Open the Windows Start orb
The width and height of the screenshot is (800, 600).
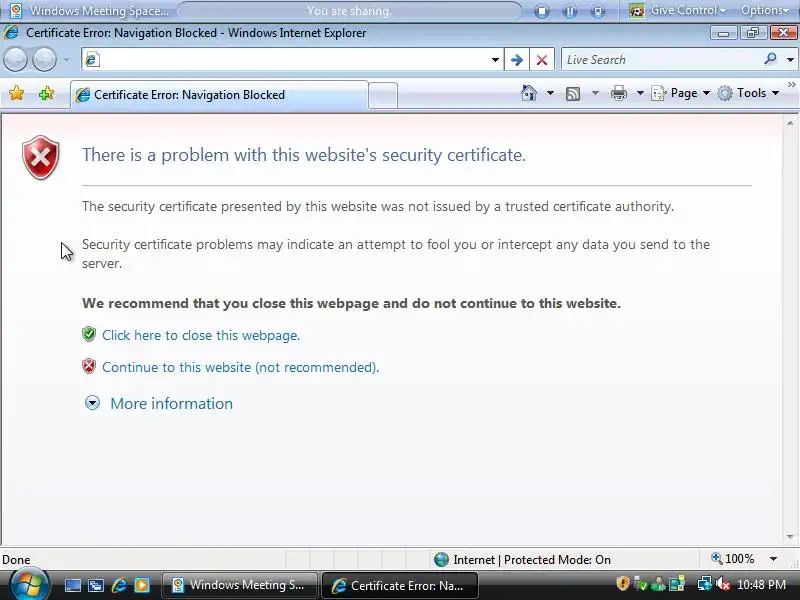coord(29,585)
